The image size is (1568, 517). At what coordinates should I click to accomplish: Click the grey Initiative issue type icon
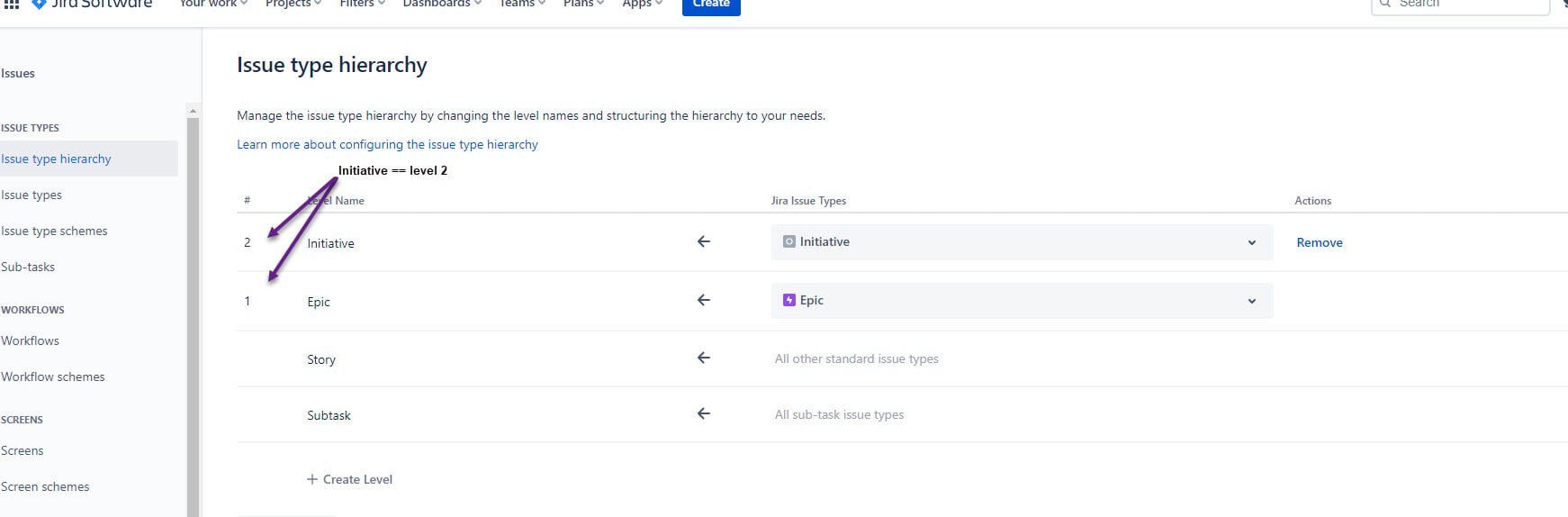(x=789, y=241)
